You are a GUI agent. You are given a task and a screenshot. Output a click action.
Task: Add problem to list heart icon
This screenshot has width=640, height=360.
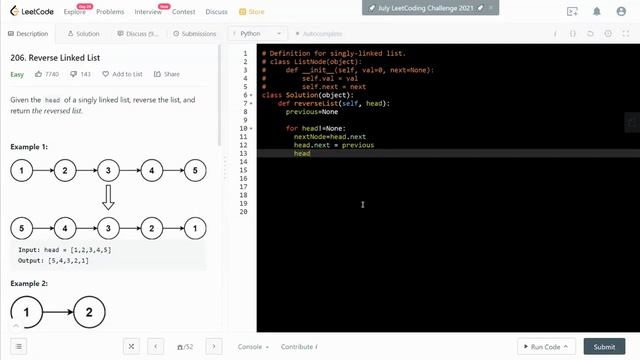click(x=105, y=74)
